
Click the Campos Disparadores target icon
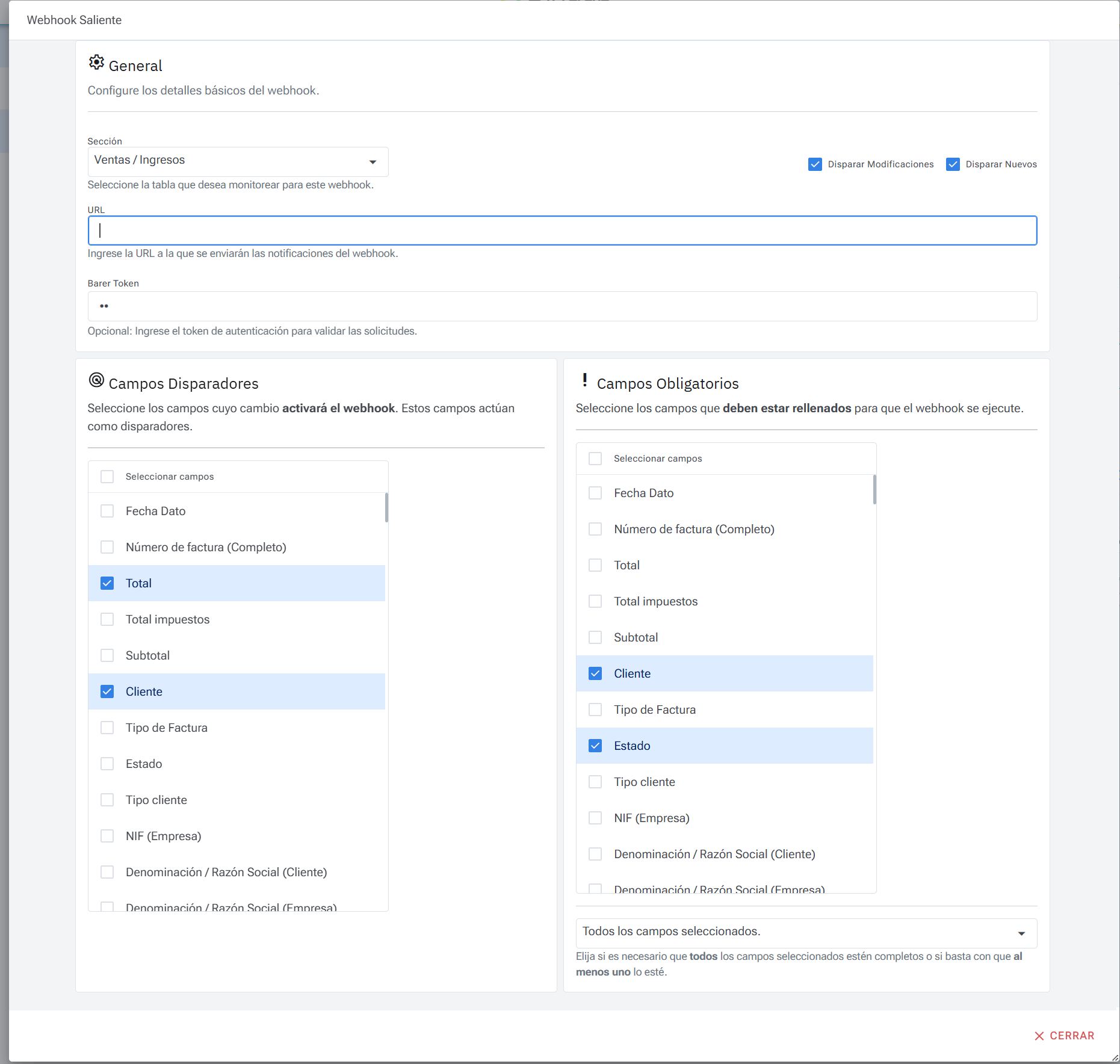(x=97, y=380)
